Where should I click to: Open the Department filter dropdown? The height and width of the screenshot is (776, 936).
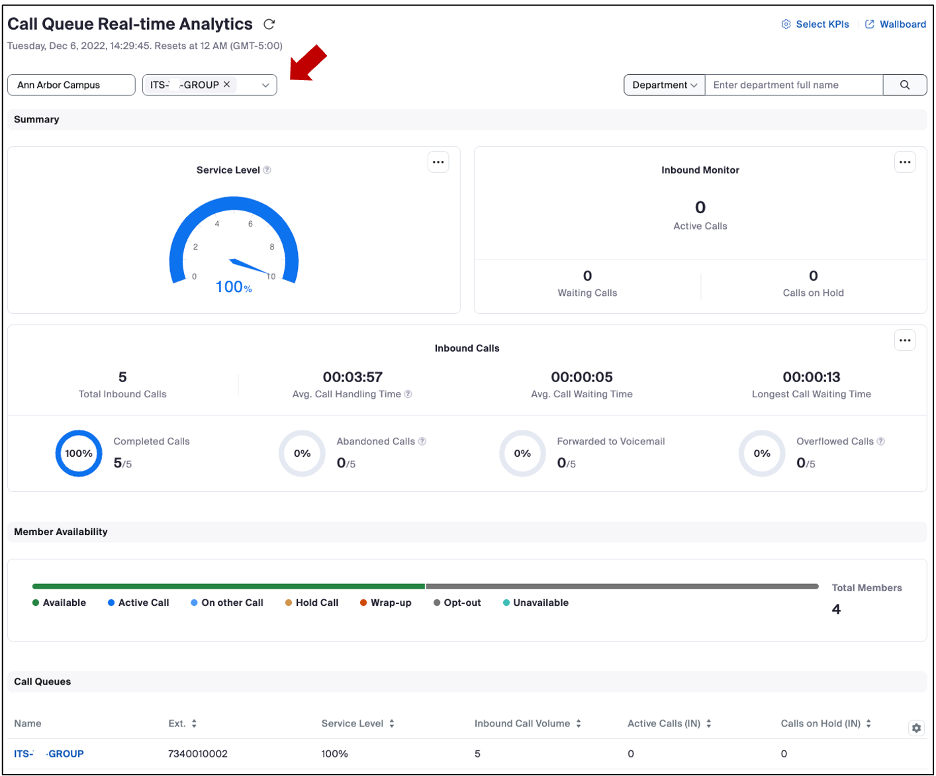663,85
